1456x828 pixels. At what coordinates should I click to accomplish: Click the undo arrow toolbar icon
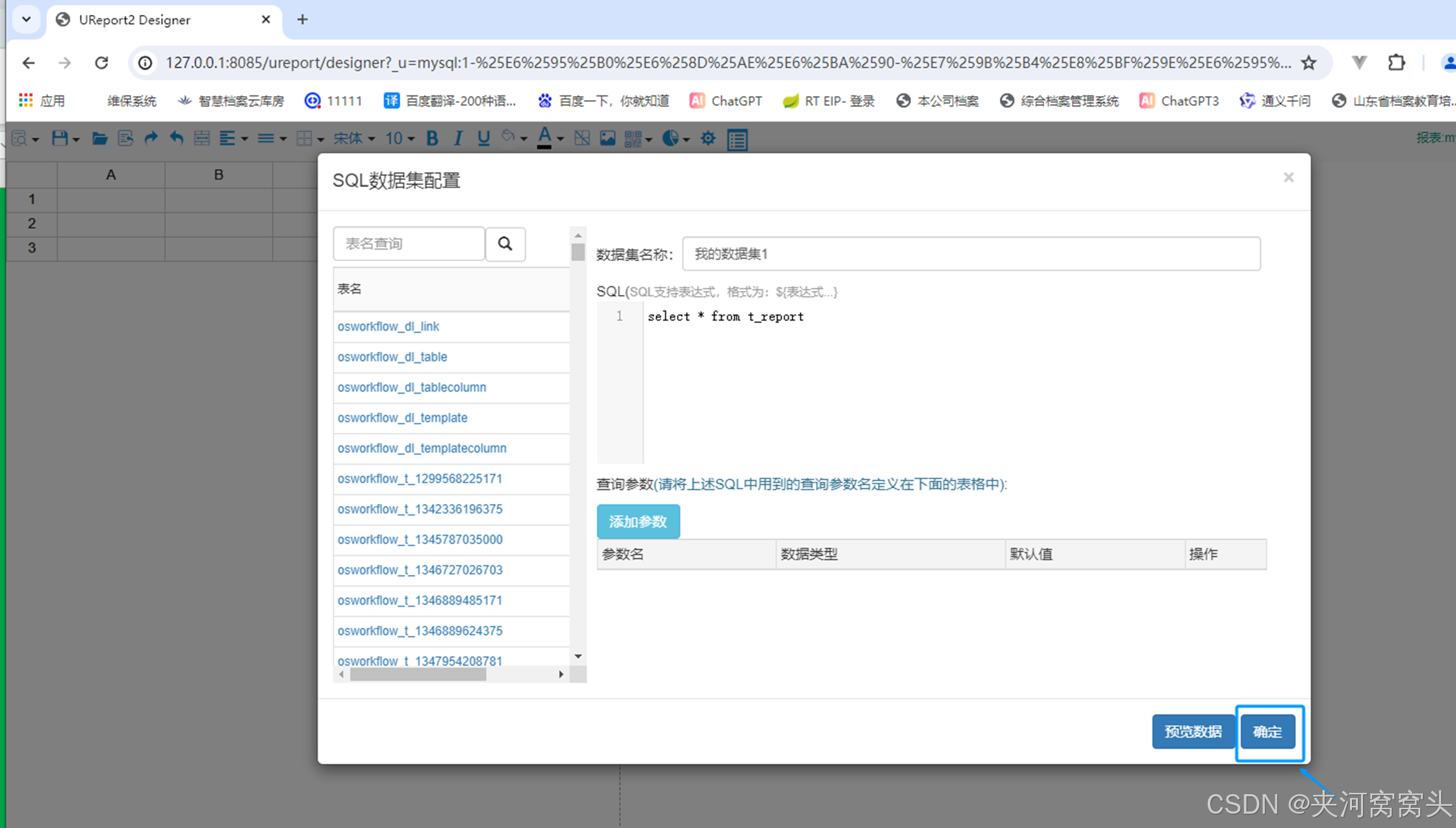click(x=176, y=138)
